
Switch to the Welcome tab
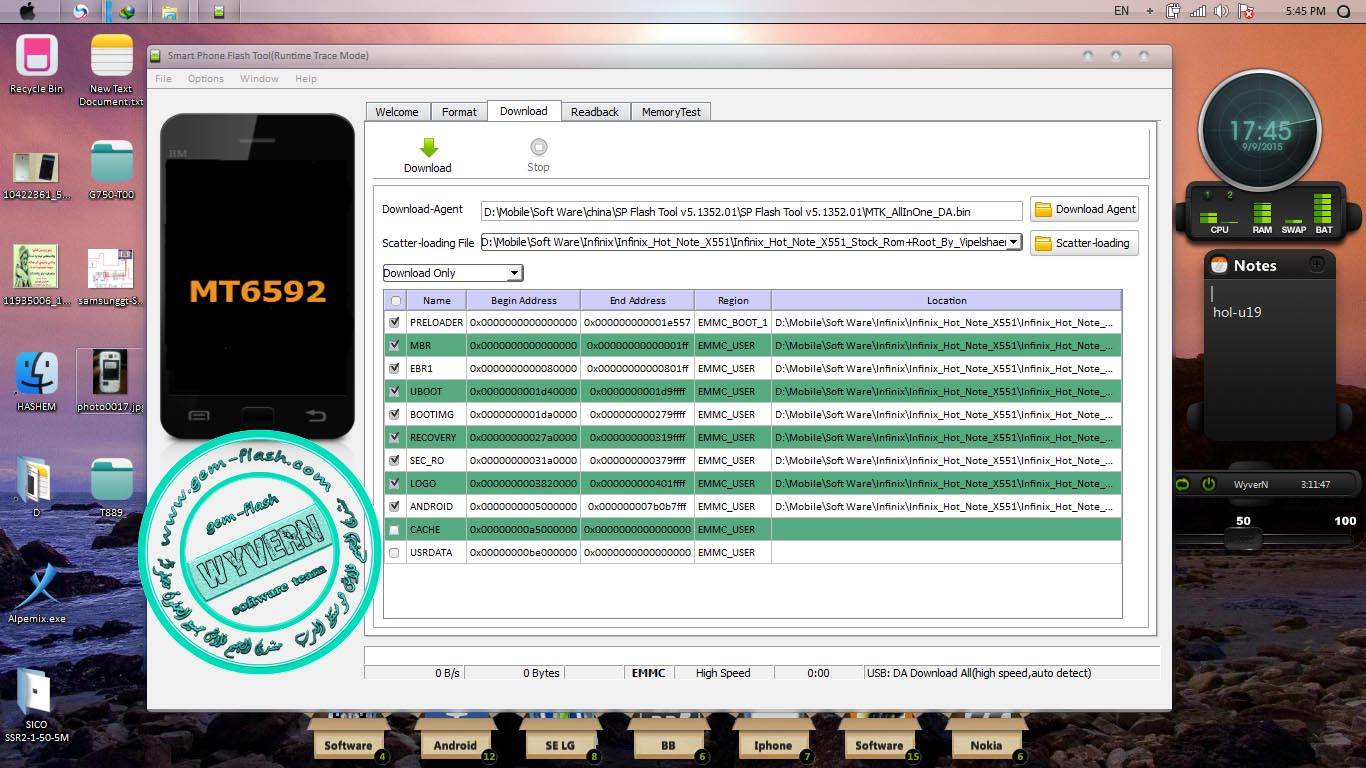point(397,112)
